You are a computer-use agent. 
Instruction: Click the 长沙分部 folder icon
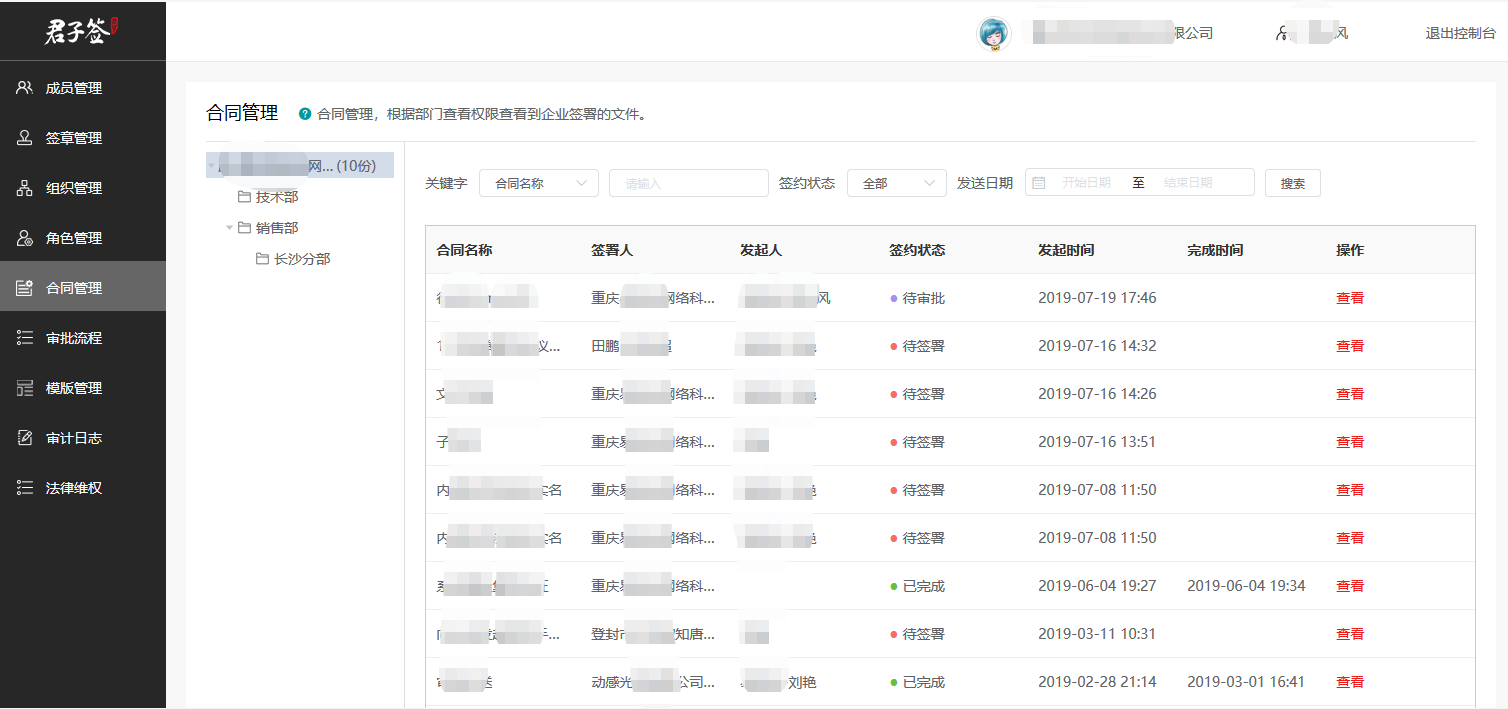(262, 259)
